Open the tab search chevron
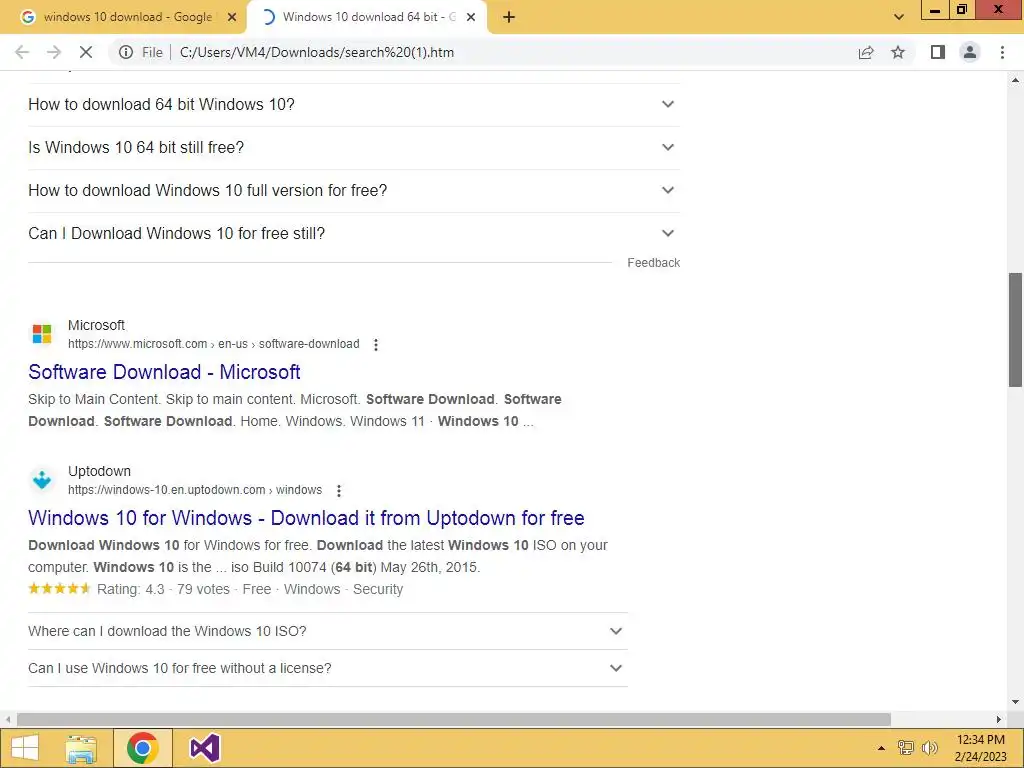 pos(899,18)
